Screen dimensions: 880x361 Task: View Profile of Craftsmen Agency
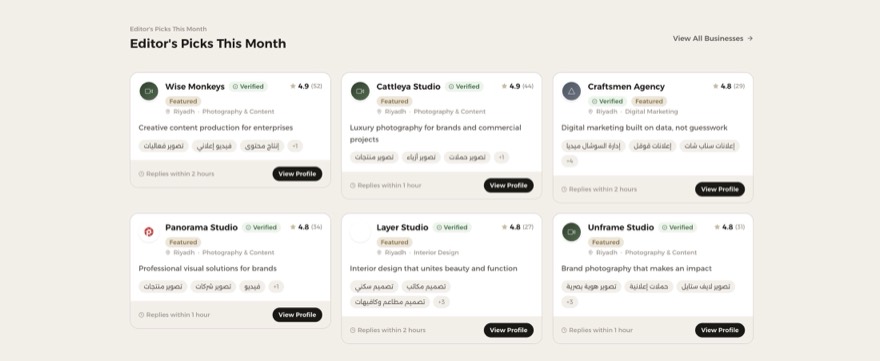tap(720, 189)
